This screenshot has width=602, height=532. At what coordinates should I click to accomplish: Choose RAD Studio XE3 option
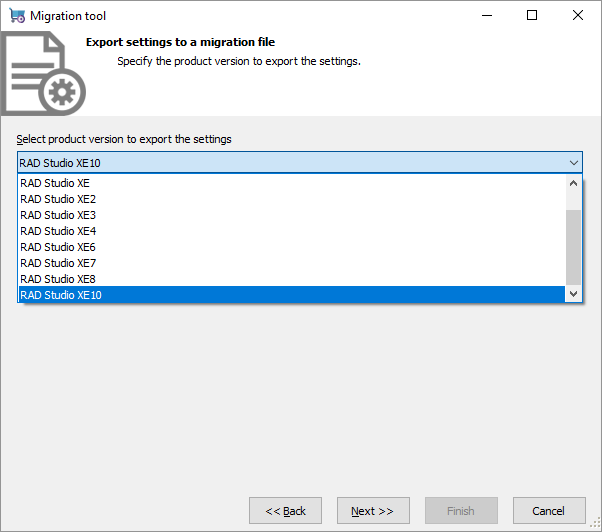(58, 215)
